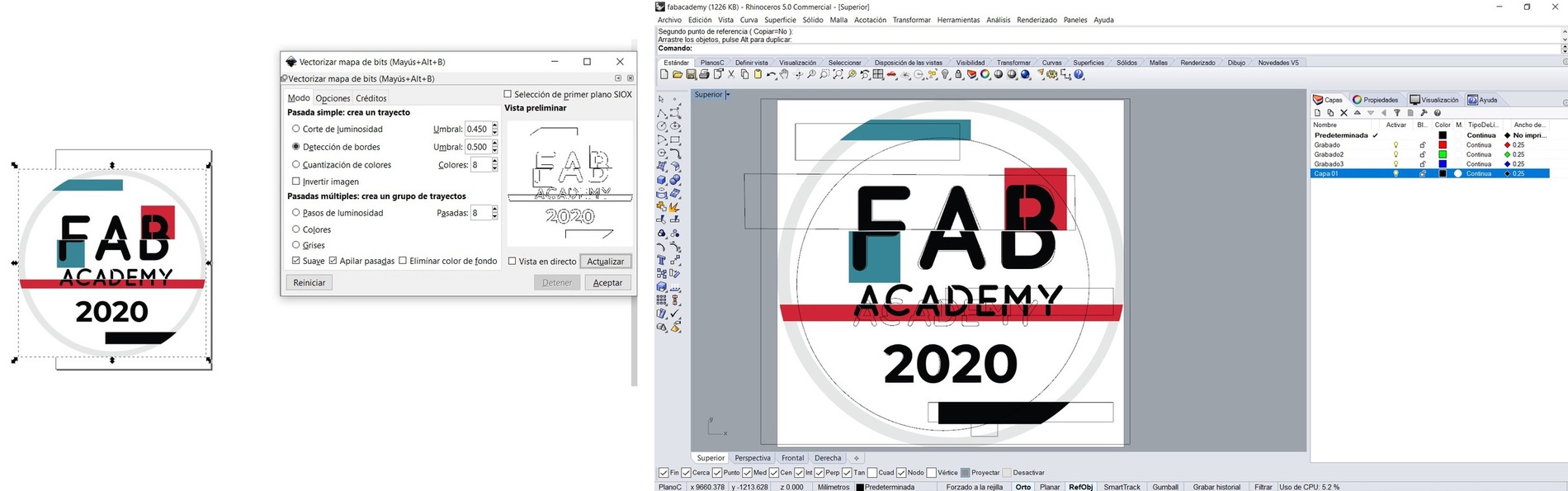Open Archivo menu in Rhino

669,20
